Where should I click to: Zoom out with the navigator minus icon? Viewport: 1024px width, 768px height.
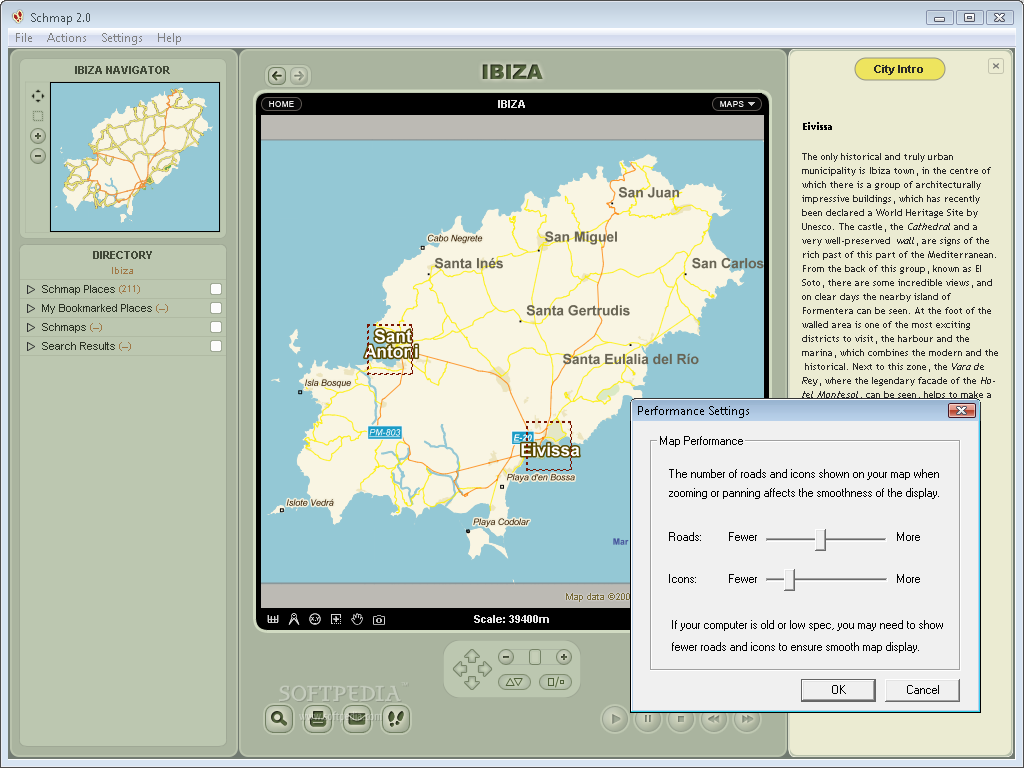click(38, 155)
